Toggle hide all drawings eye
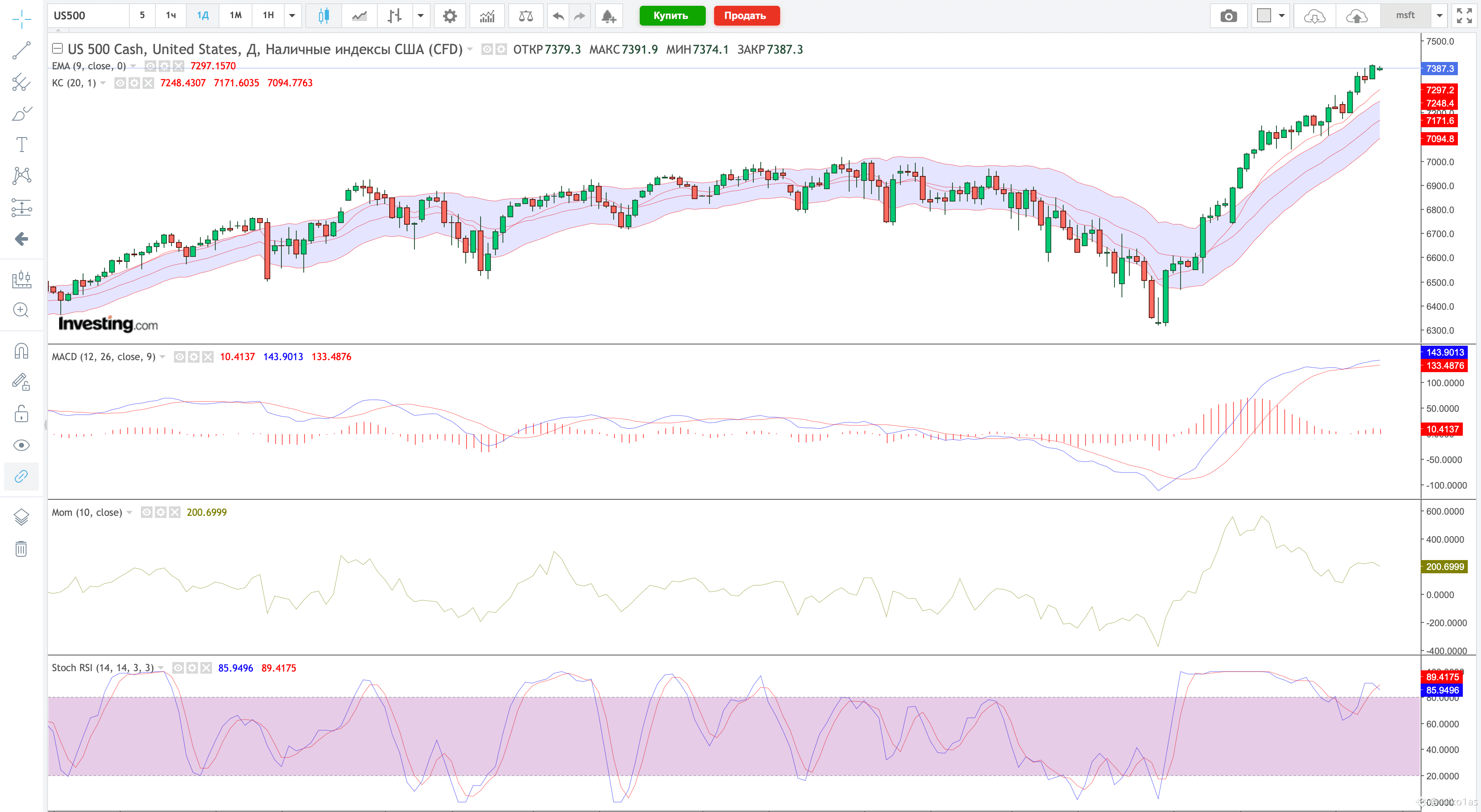Viewport: 1481px width, 812px height. (21, 445)
